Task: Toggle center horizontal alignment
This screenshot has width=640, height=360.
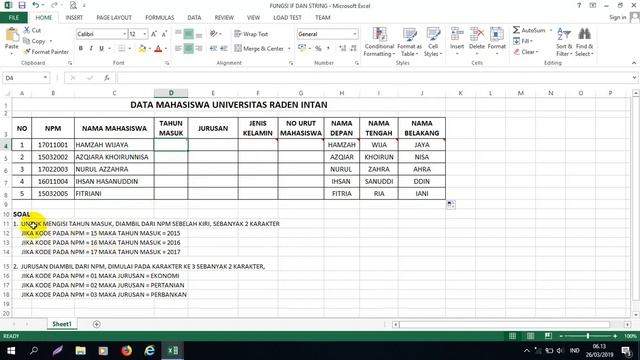Action: (188, 49)
